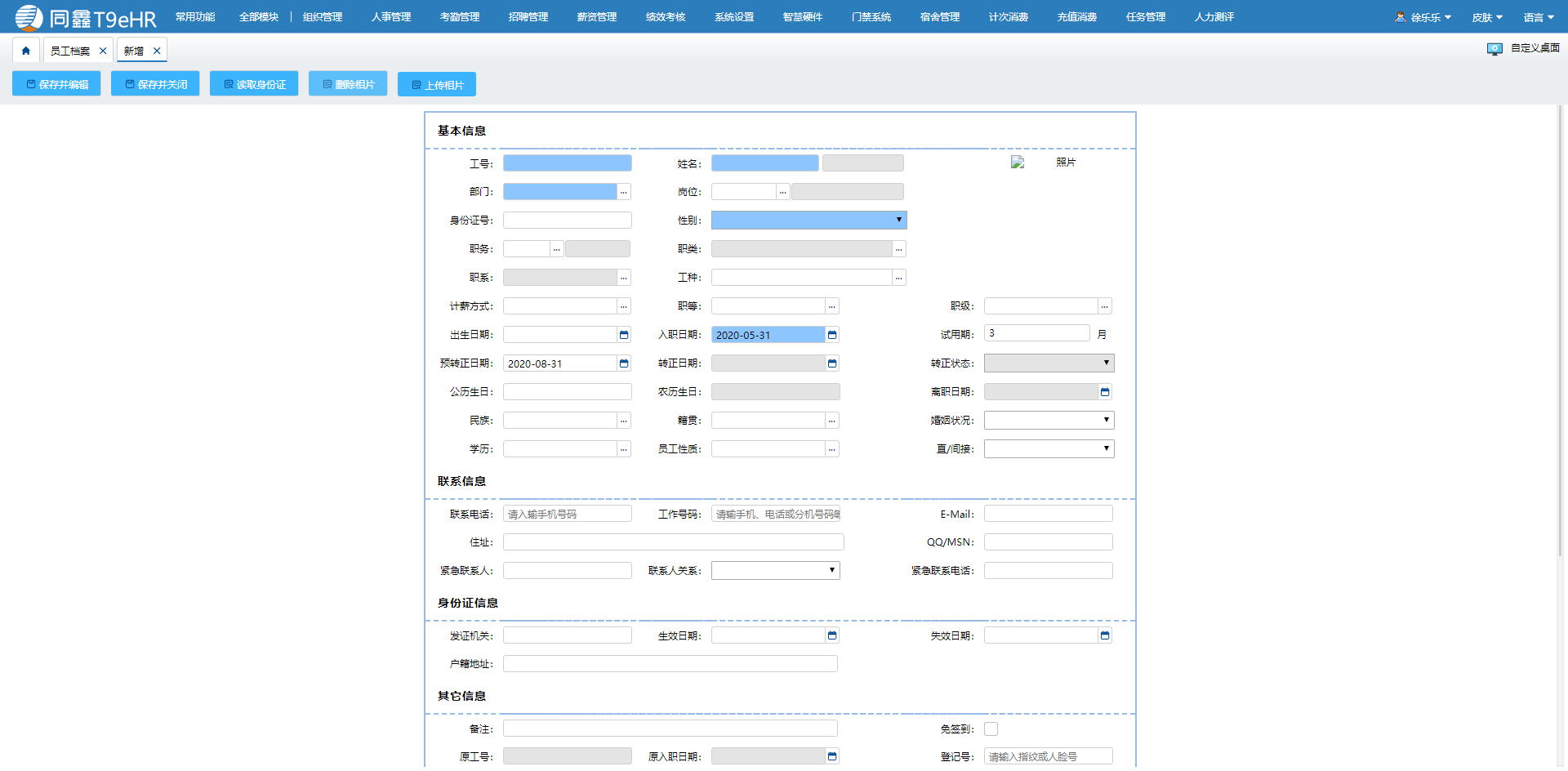Open calendar picker for 出生日期
Image resolution: width=1568 pixels, height=771 pixels.
tap(624, 335)
